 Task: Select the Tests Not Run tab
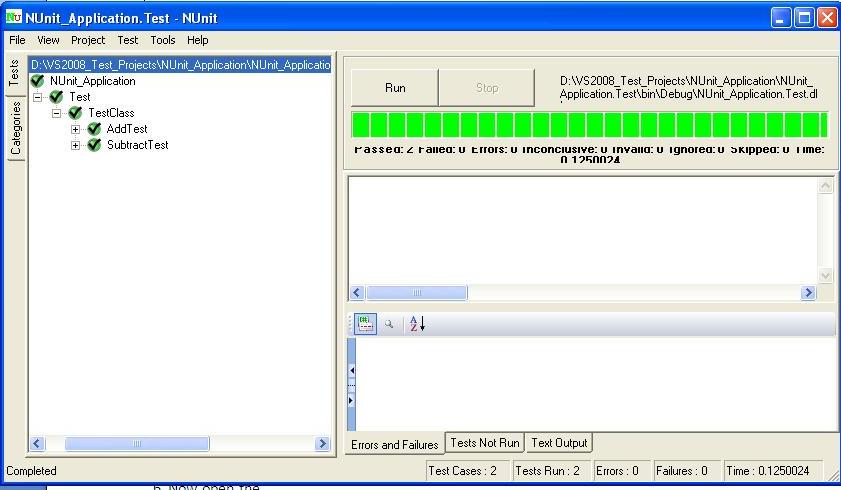[x=485, y=443]
